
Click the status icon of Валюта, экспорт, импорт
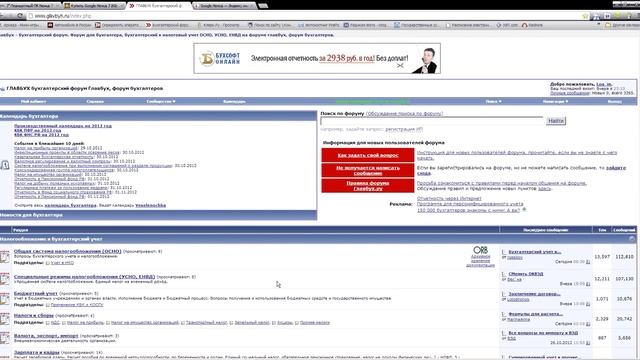[x=5, y=338]
